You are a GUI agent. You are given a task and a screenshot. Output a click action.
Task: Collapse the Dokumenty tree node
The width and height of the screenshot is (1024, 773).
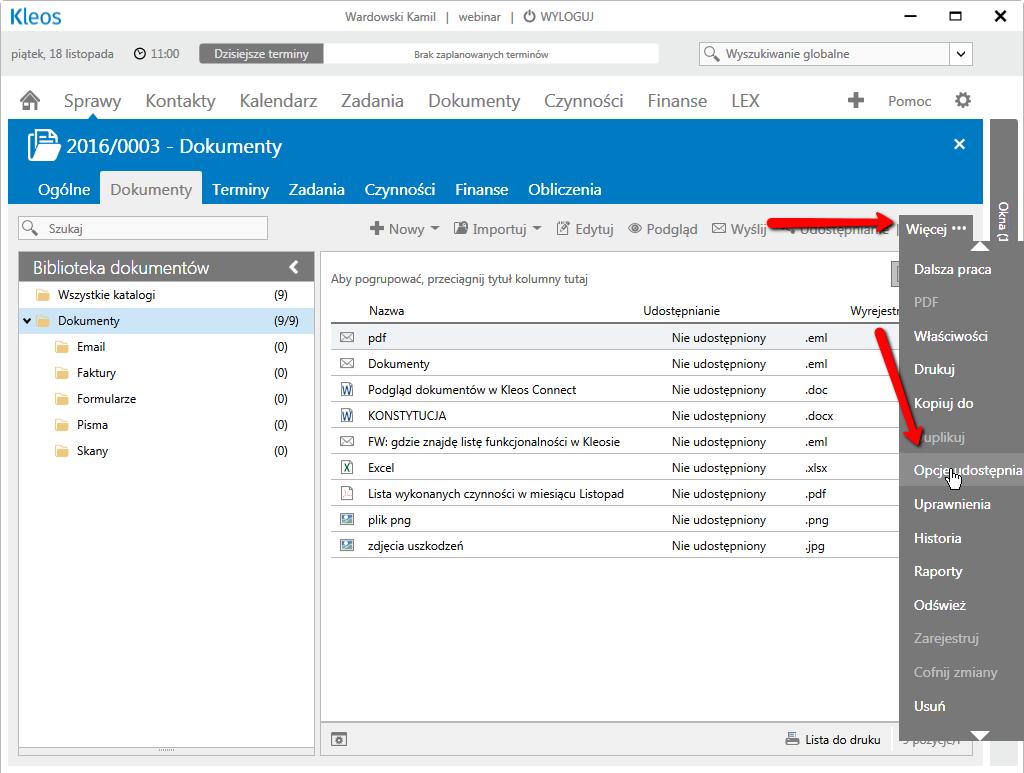pyautogui.click(x=27, y=321)
